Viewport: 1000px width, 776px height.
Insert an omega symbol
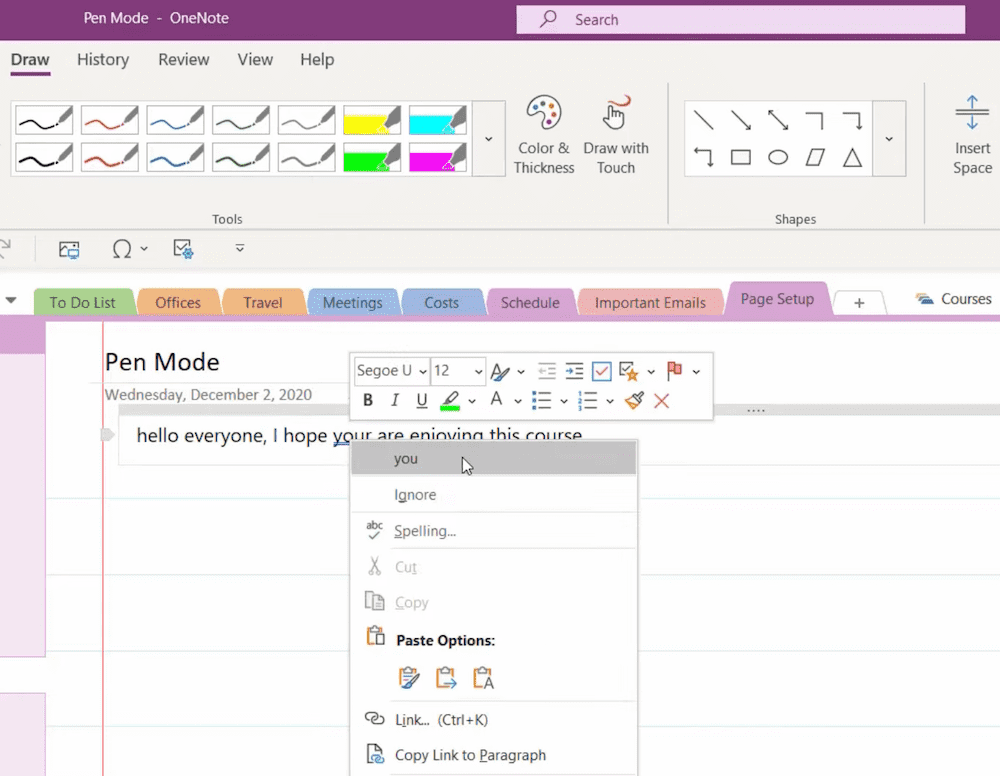[122, 249]
